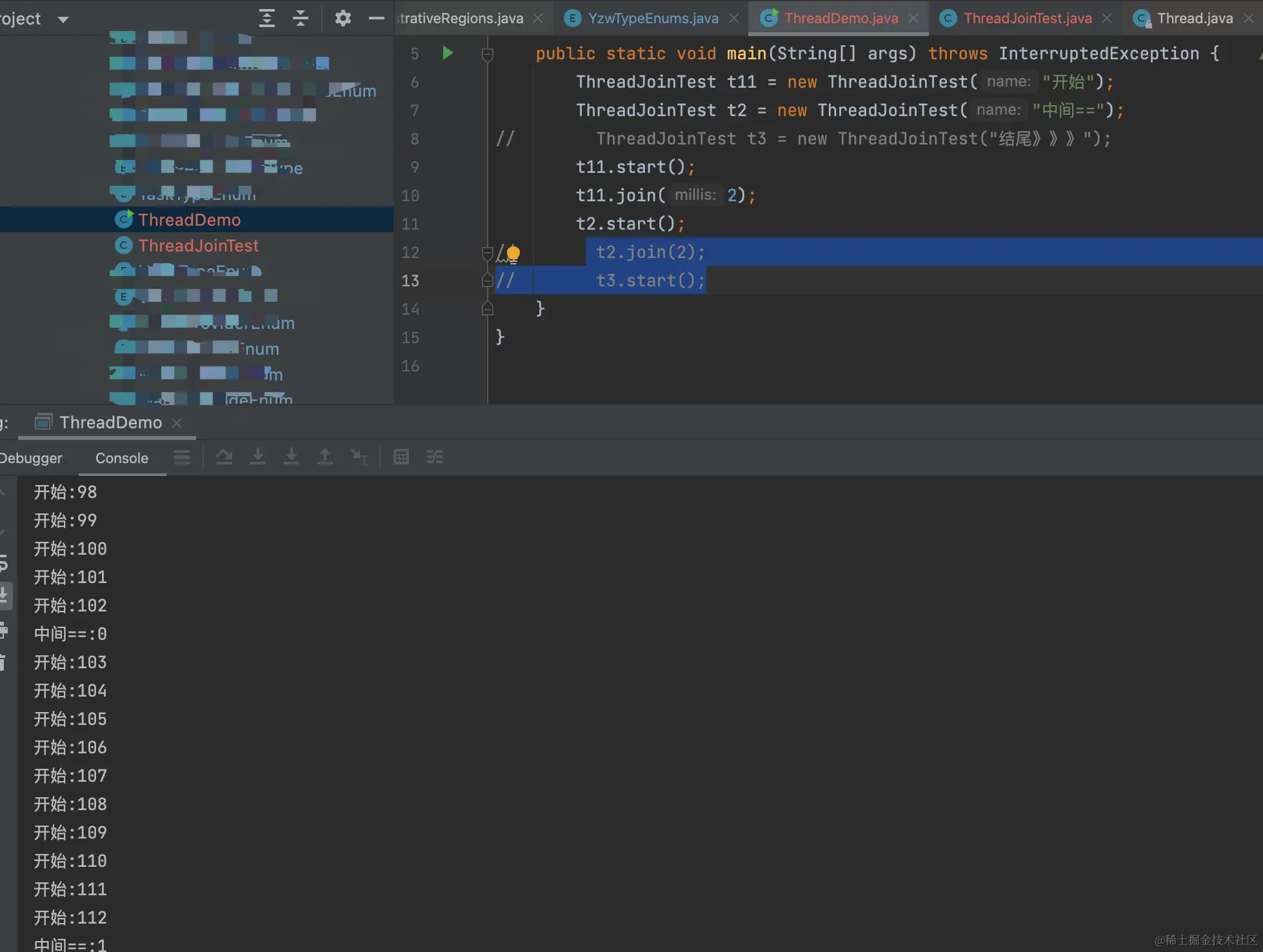
Task: Close the YzwTypeEnums.java tab
Action: (734, 18)
